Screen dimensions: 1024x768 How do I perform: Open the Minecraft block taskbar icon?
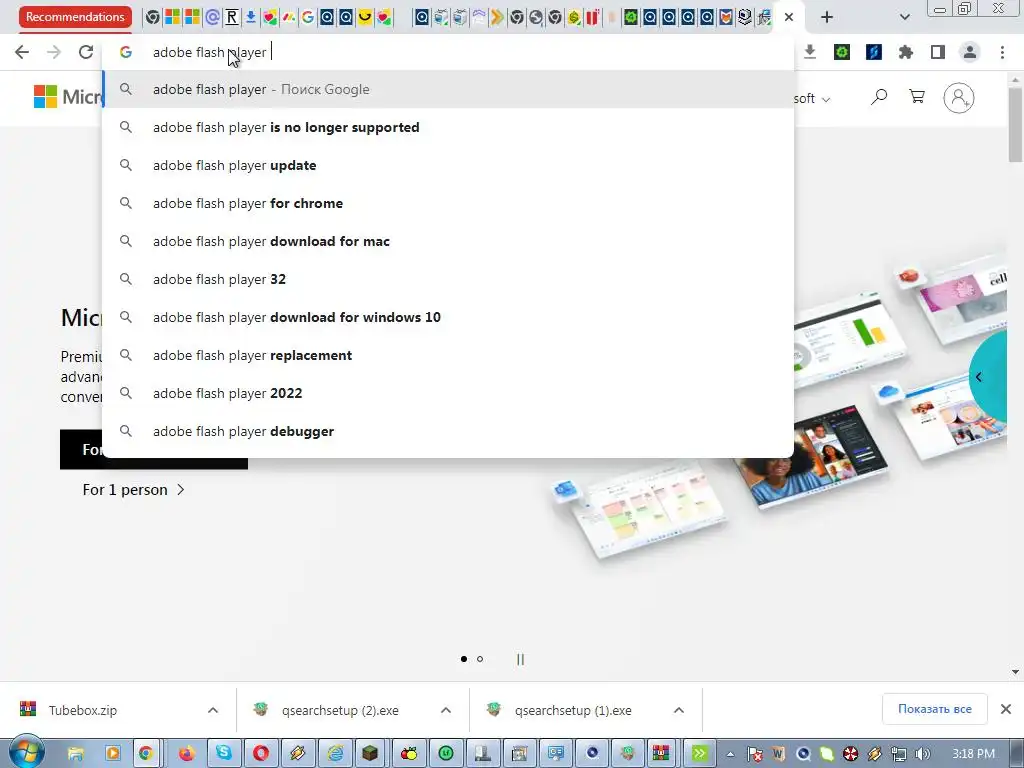click(370, 754)
